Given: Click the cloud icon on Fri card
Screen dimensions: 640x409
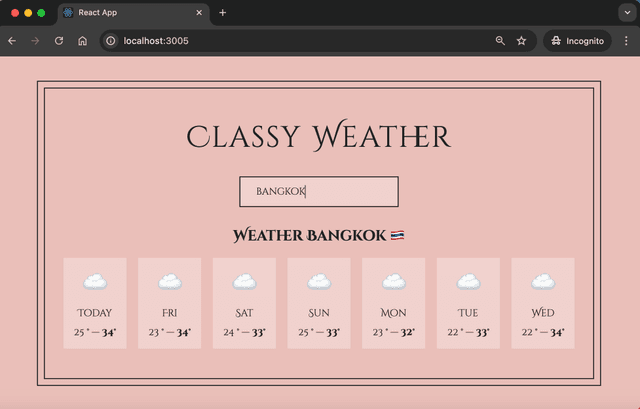Looking at the screenshot, I should click(x=170, y=282).
